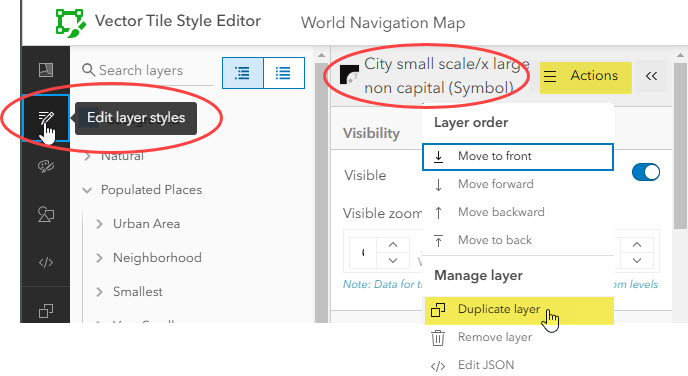Click the Remove layer trash icon
Viewport: 688px width, 376px height.
(x=438, y=338)
